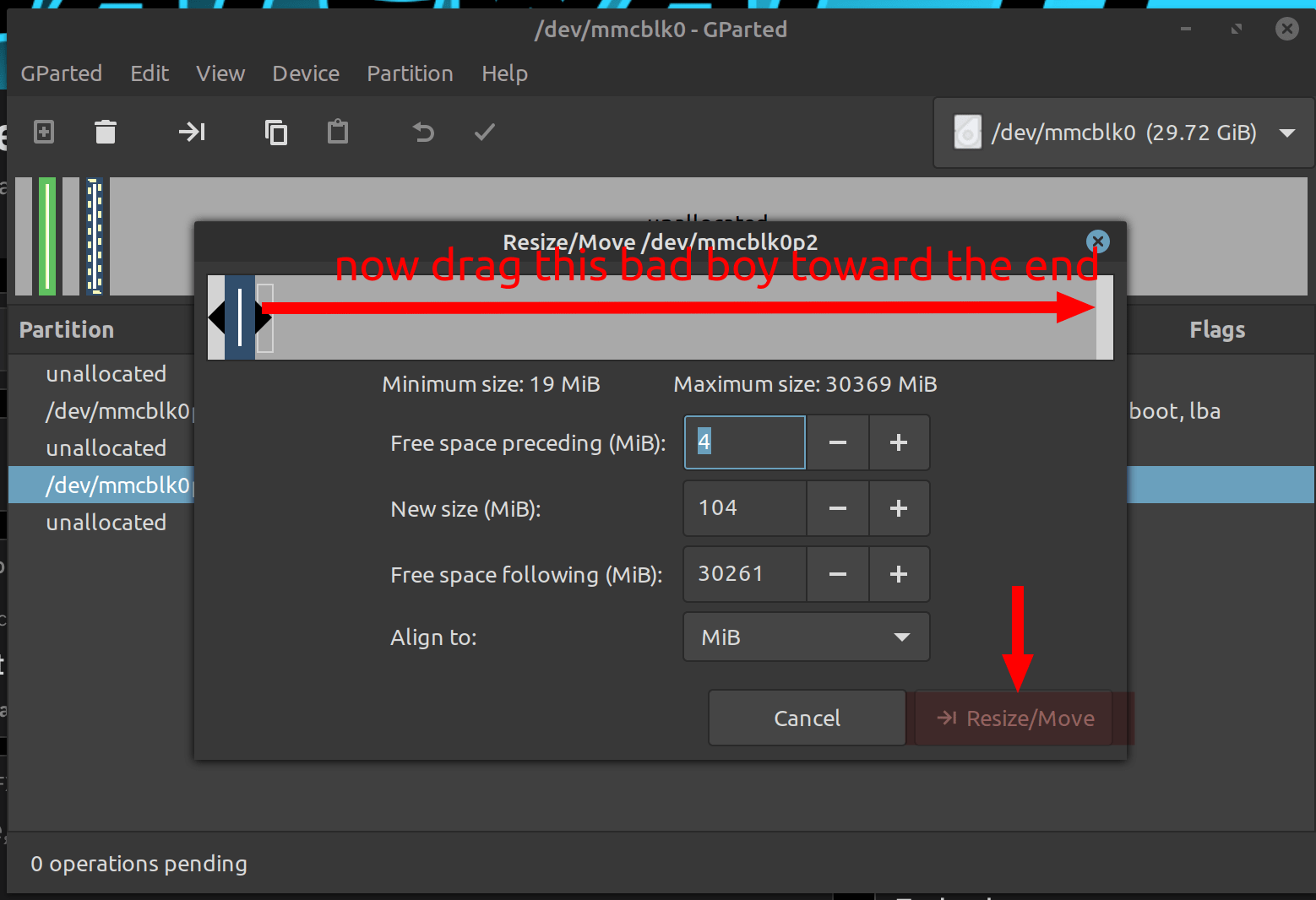Click the Undo last operation icon
The width and height of the screenshot is (1316, 900).
pyautogui.click(x=423, y=133)
